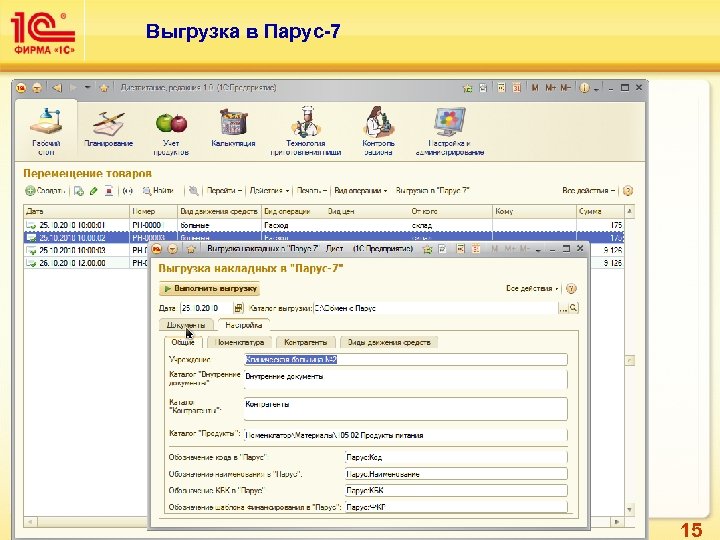Click info icon in main window title bar
The width and height of the screenshot is (720, 540).
click(584, 88)
